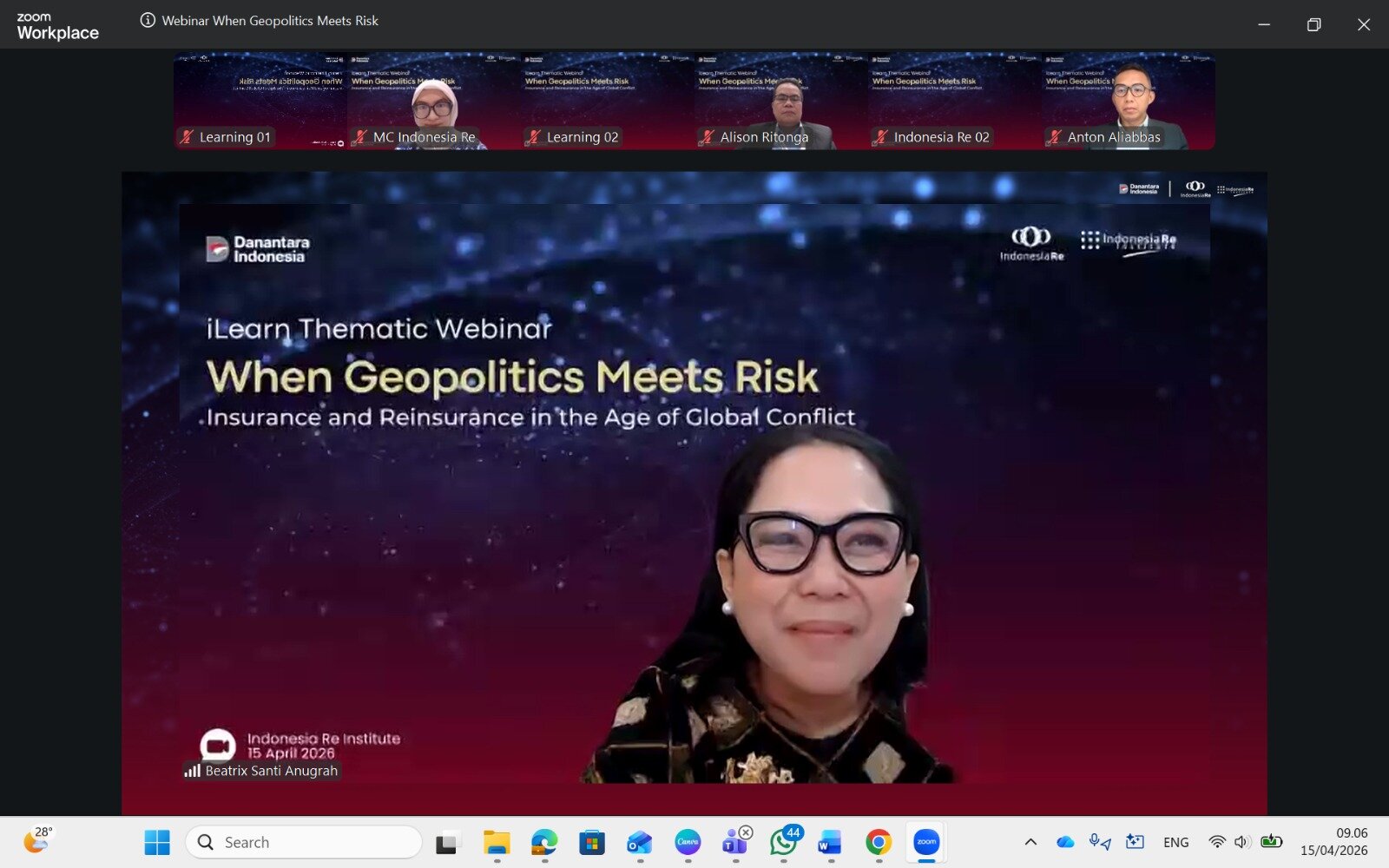The width and height of the screenshot is (1389, 868).
Task: Launch Microsoft Edge from the taskbar
Action: point(544,842)
